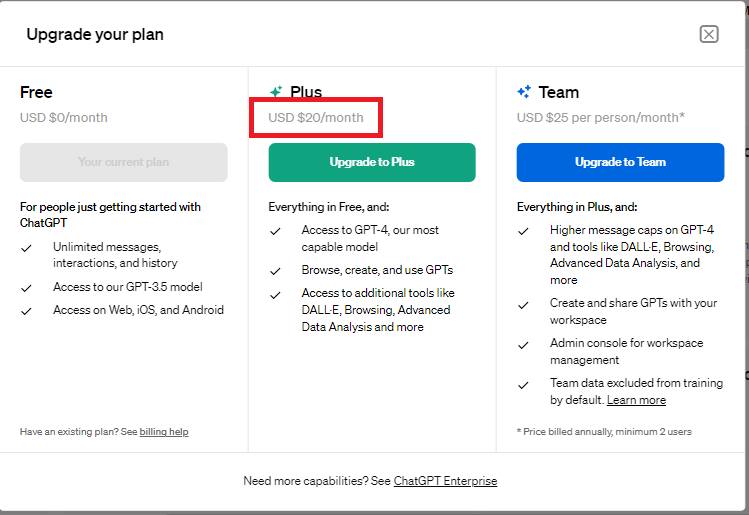The height and width of the screenshot is (515, 749).
Task: Close the Upgrade your plan dialog
Action: tap(709, 34)
